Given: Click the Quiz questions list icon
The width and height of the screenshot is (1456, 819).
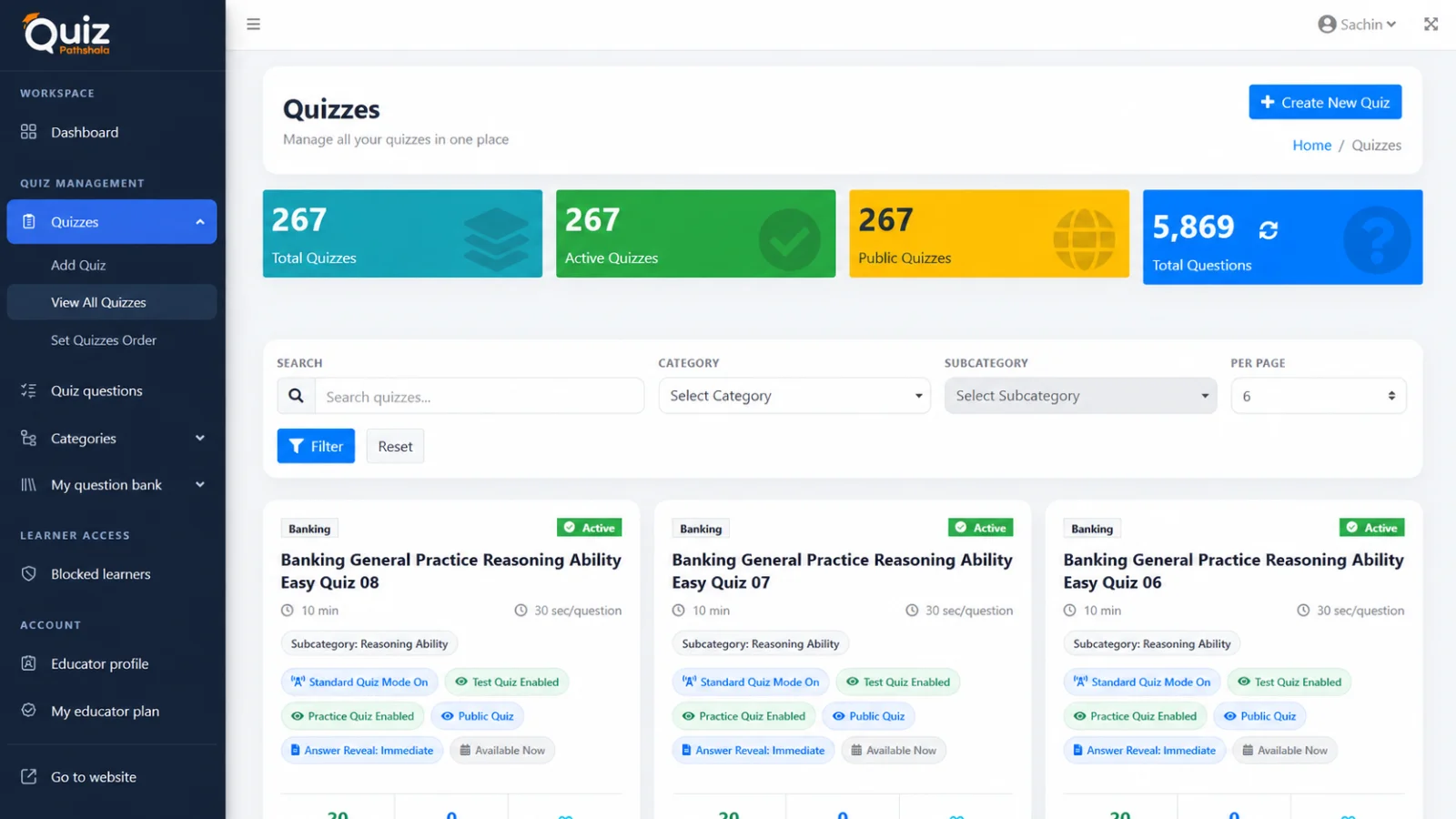Looking at the screenshot, I should (x=29, y=390).
